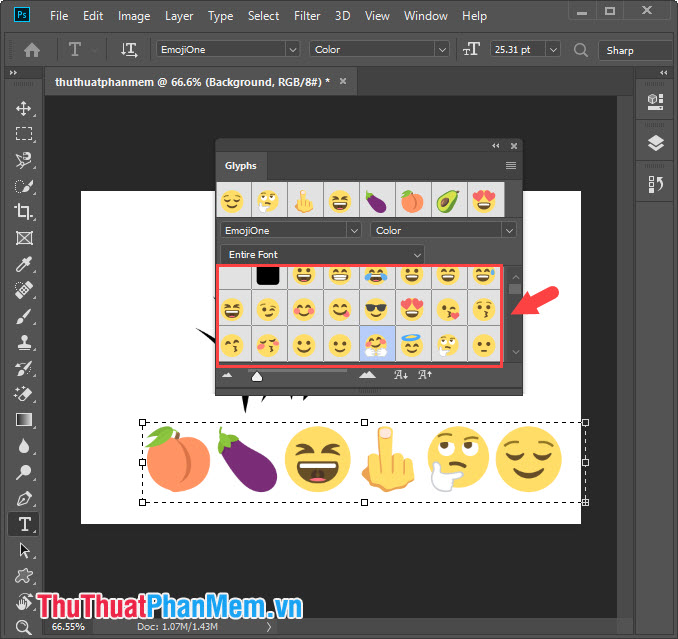
Task: Pick recent avocado glyph
Action: tap(448, 201)
